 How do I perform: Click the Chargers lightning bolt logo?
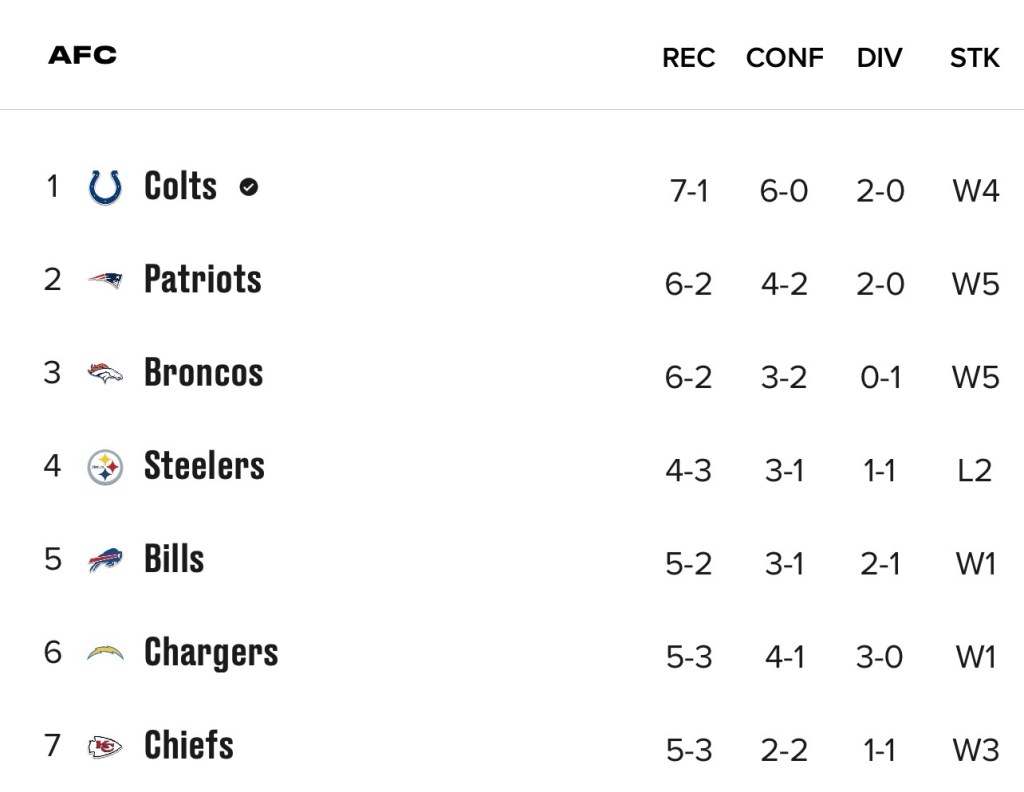[105, 653]
